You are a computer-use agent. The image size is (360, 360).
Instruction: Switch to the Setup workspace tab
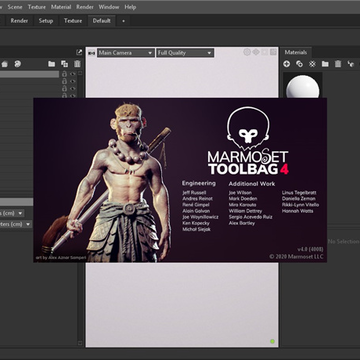pyautogui.click(x=46, y=21)
